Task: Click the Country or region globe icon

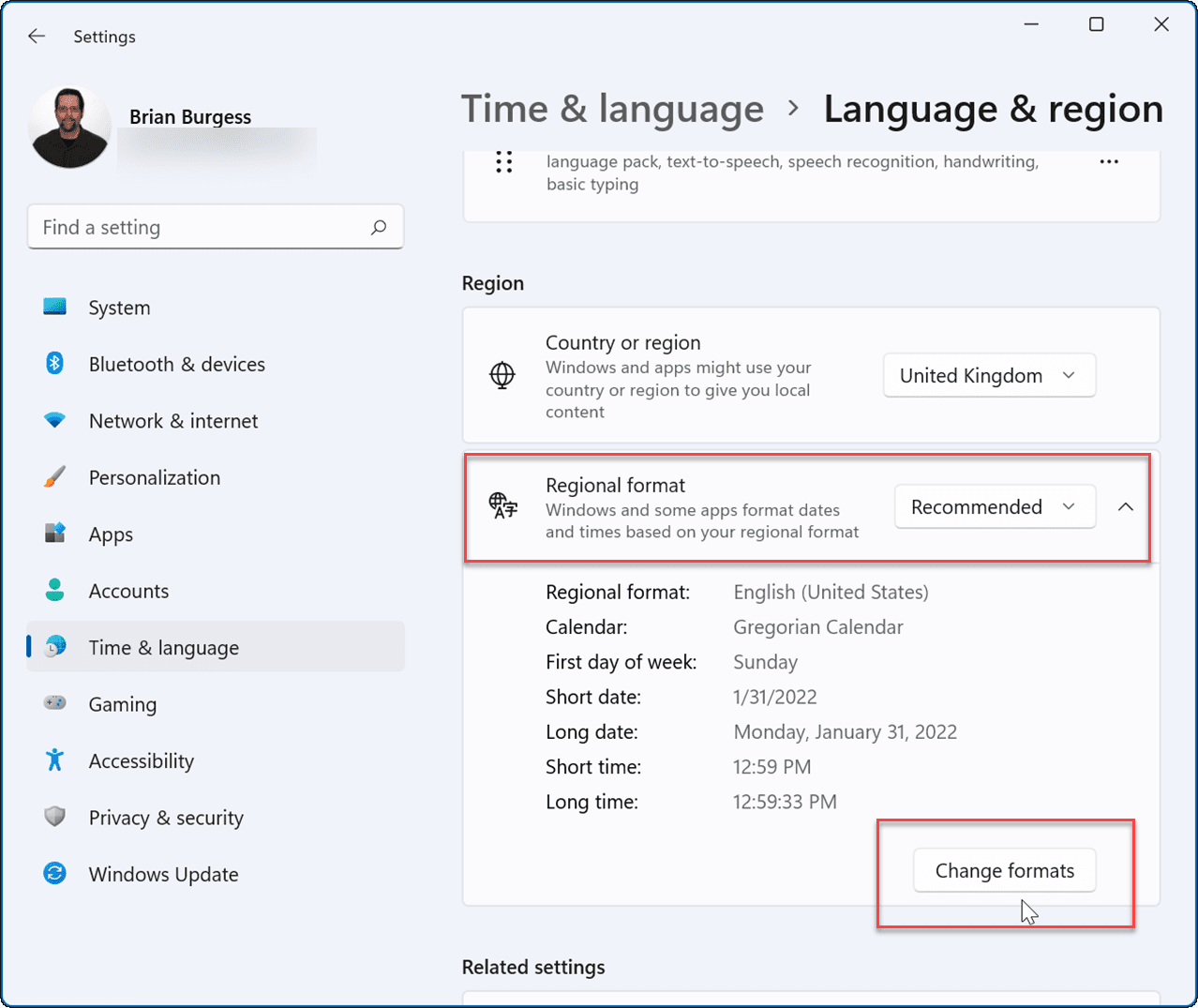Action: coord(502,375)
